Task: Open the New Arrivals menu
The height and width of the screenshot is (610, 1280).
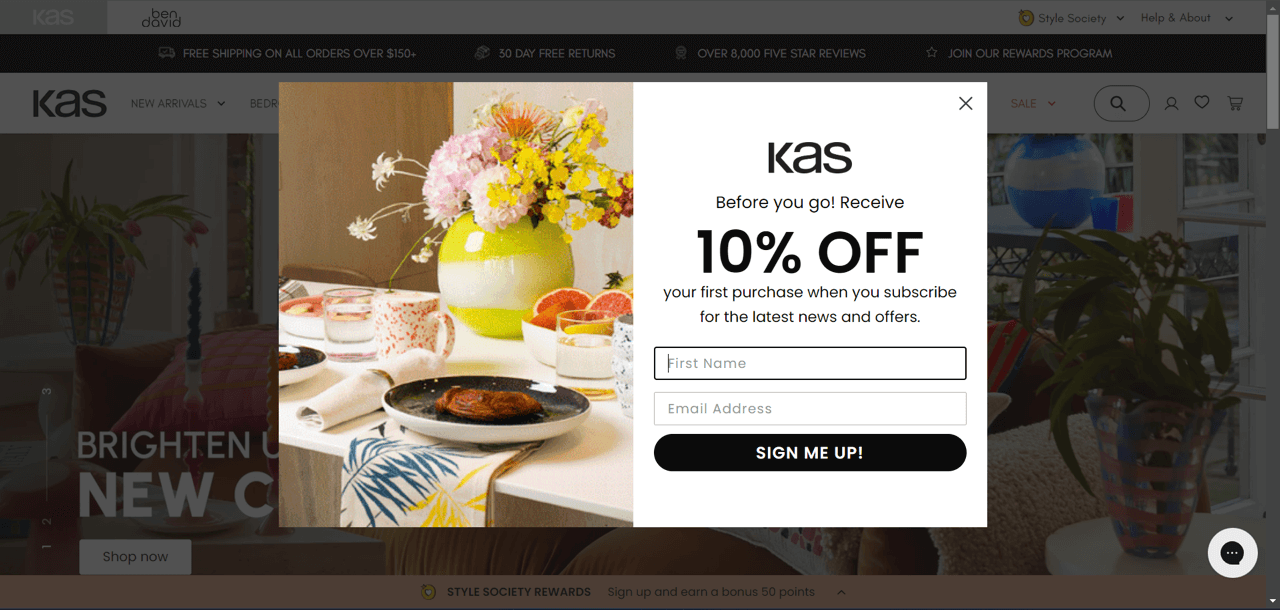Action: 178,103
